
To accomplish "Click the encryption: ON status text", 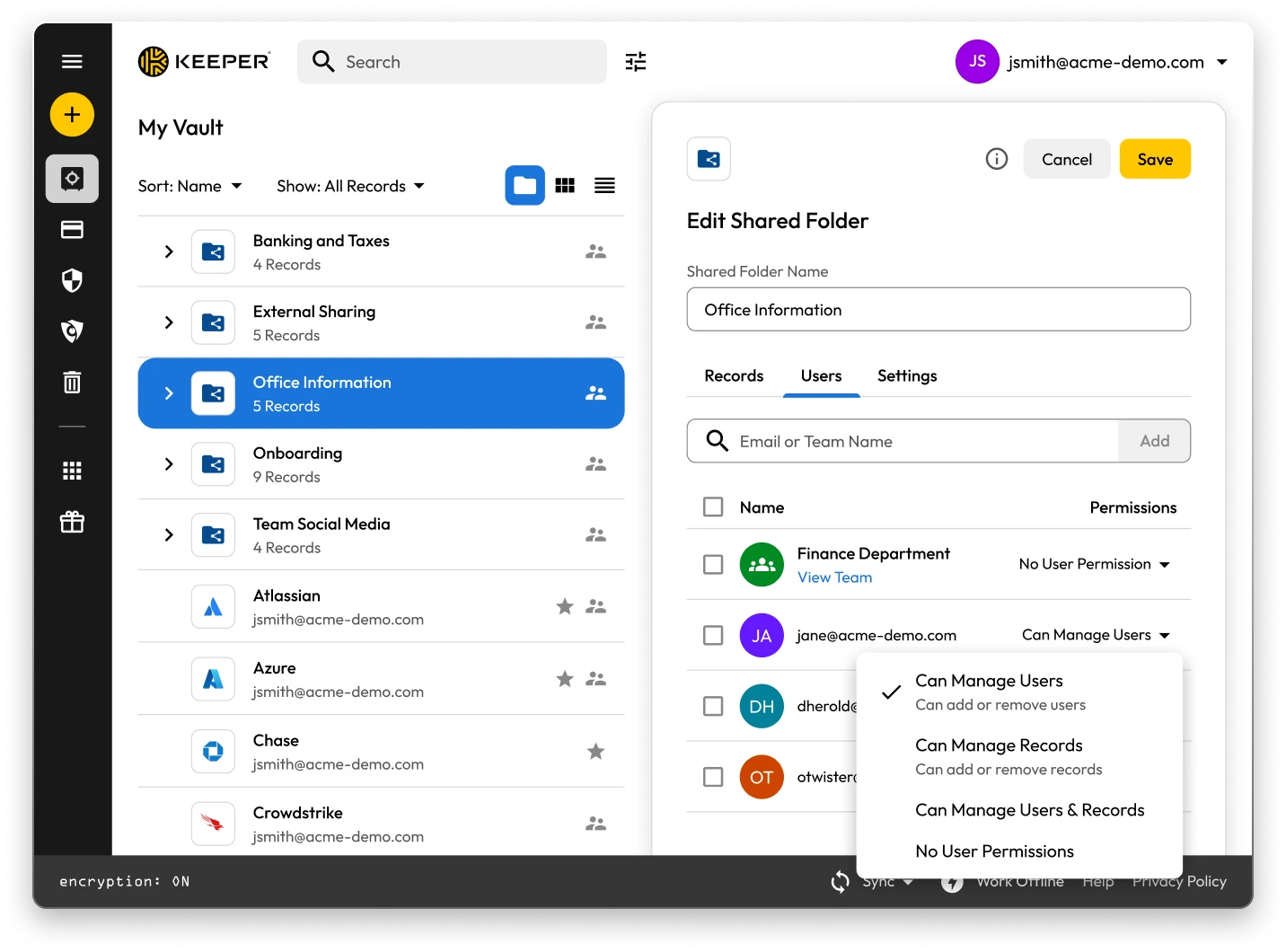I will 124,881.
